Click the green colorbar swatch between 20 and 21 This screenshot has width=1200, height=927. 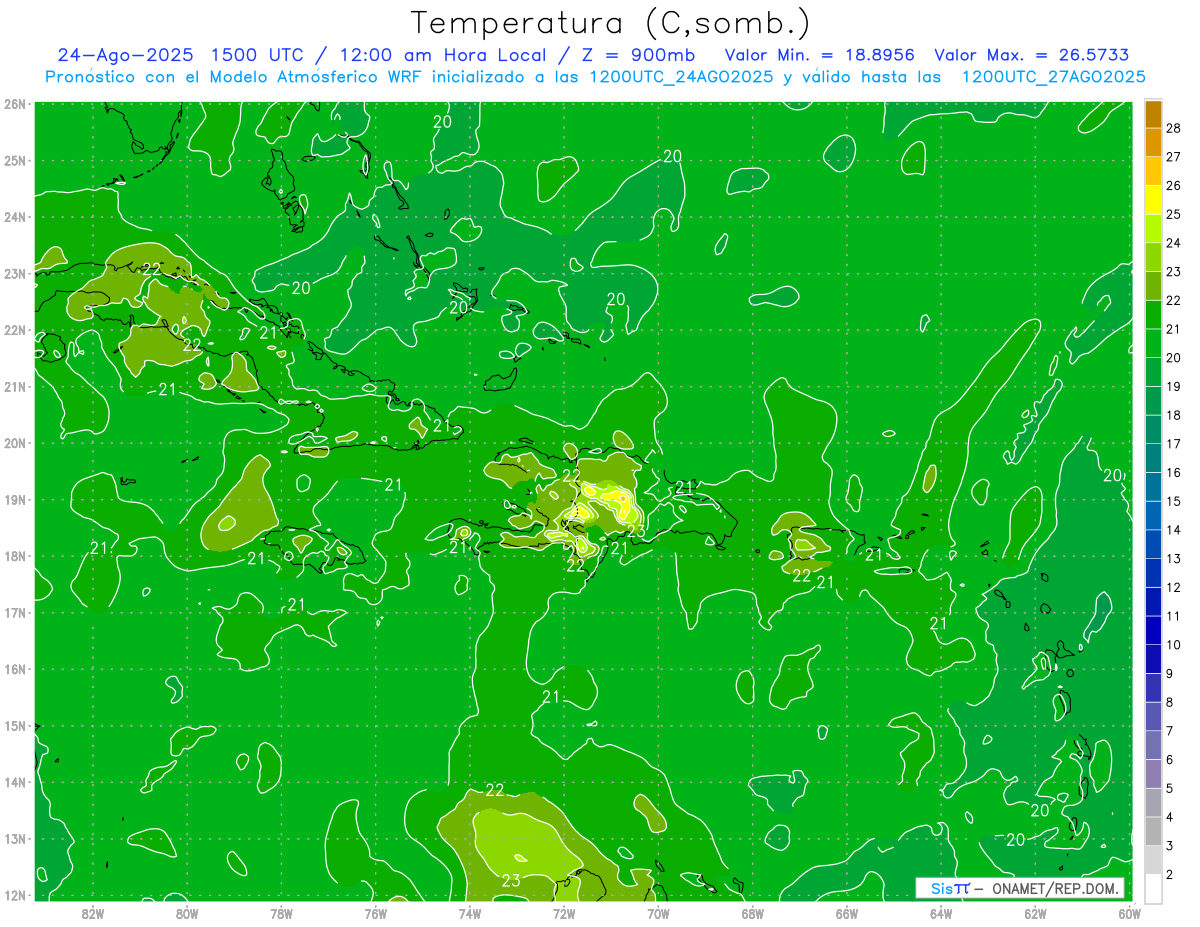[1153, 343]
